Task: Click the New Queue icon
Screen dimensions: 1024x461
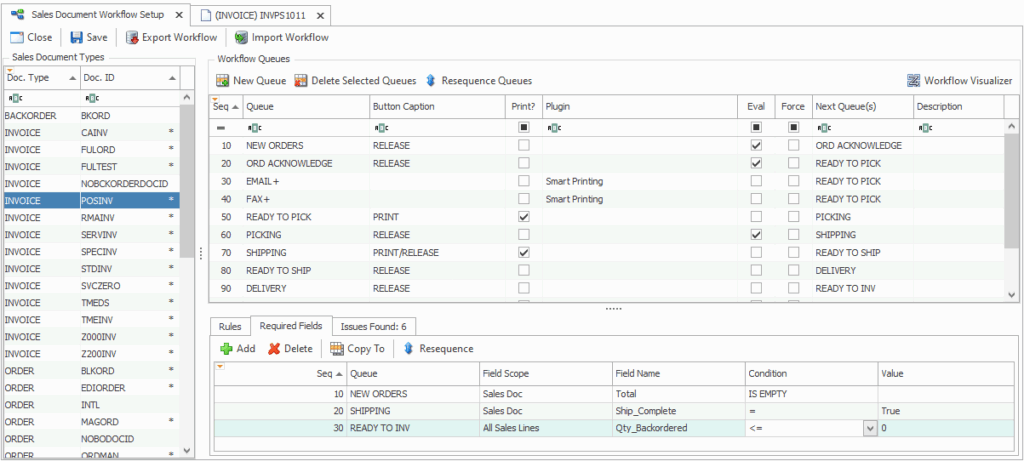Action: tap(223, 80)
